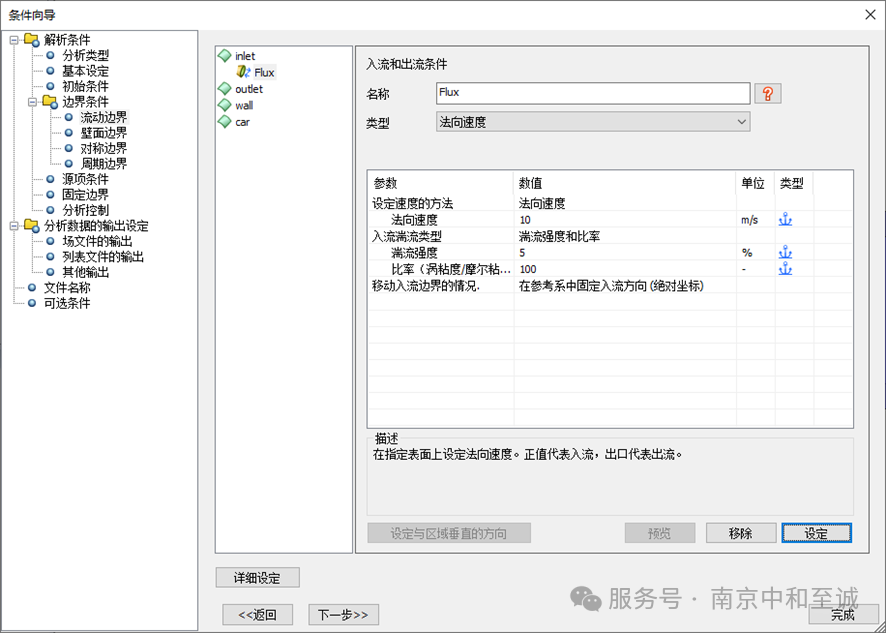Image resolution: width=886 pixels, height=633 pixels.
Task: Click the green diamond icon beside car
Action: point(225,122)
